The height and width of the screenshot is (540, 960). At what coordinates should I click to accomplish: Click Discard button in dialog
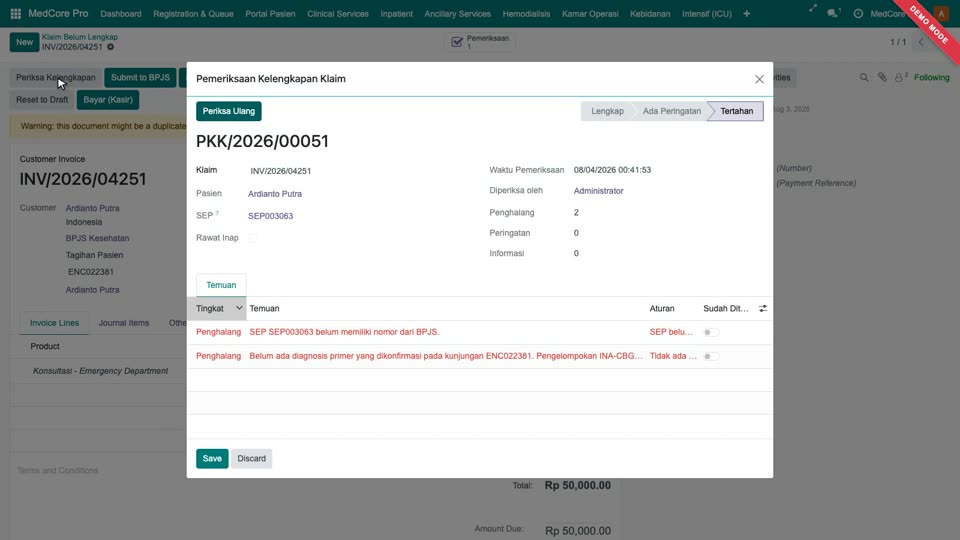[252, 459]
